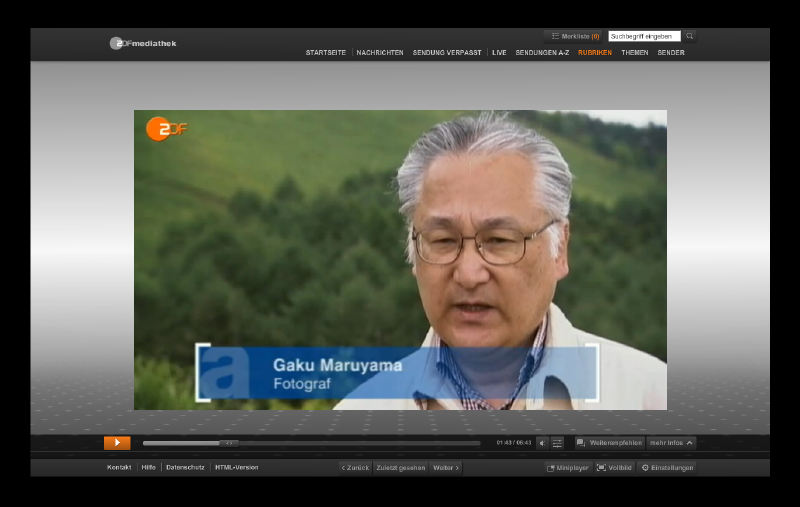Toggle Vollbild fullscreen mode

click(614, 467)
